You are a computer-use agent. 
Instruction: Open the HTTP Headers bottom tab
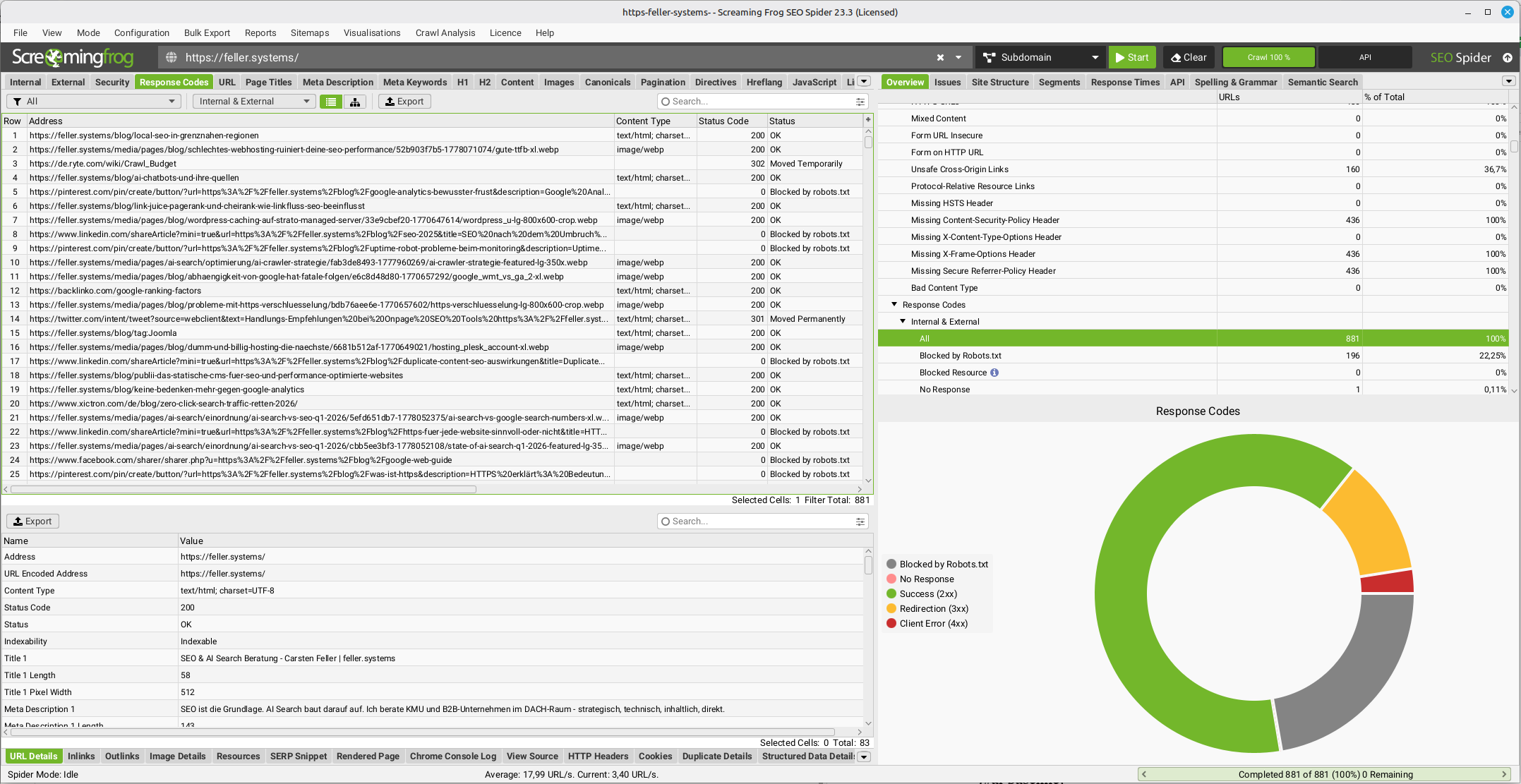598,756
